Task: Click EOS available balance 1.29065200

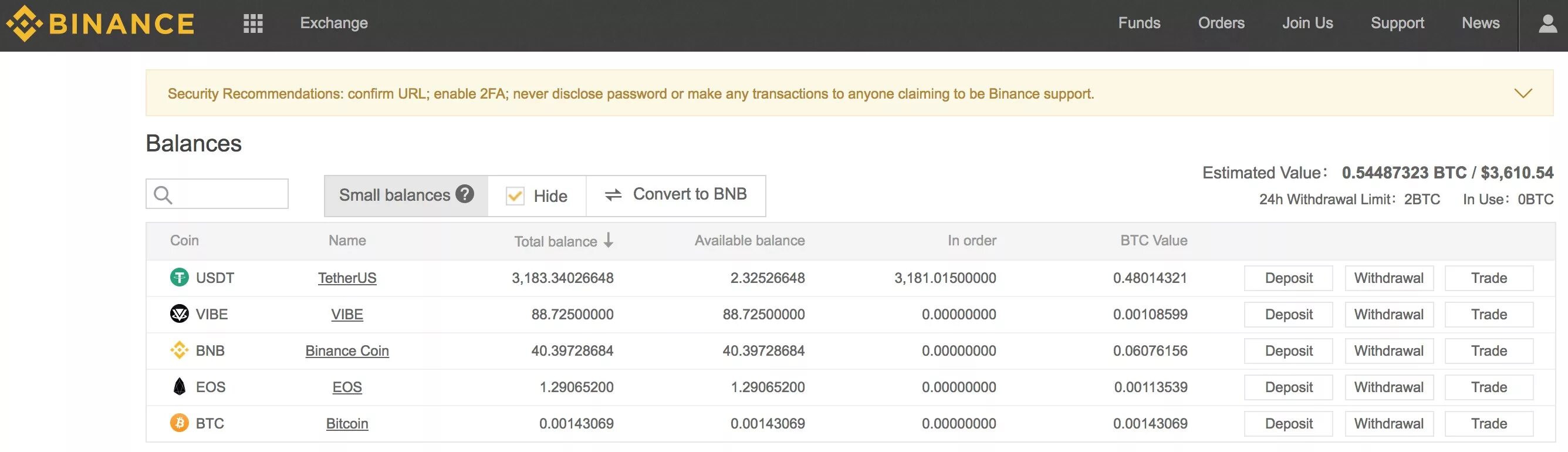Action: pos(768,387)
